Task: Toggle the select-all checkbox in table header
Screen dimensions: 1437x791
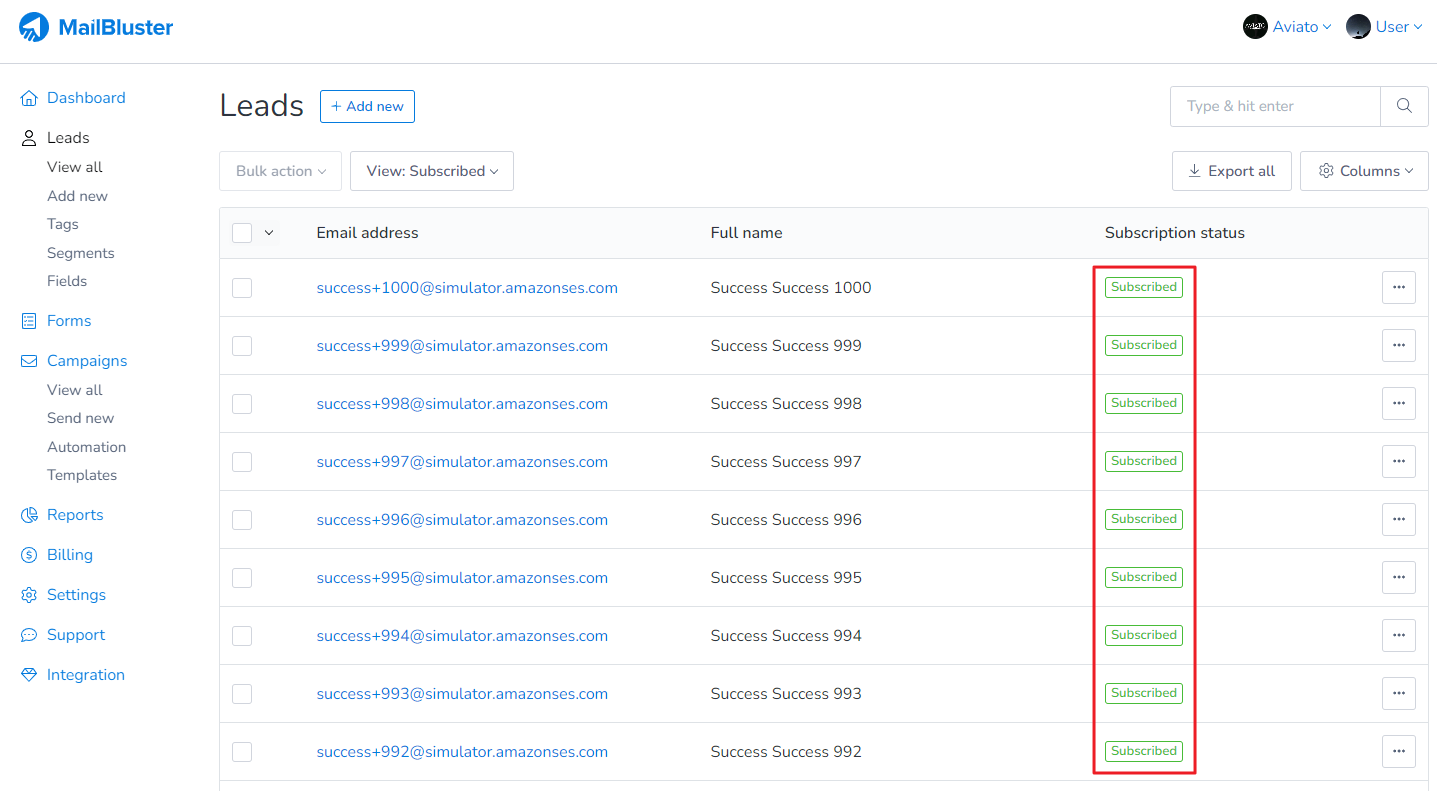Action: click(242, 233)
